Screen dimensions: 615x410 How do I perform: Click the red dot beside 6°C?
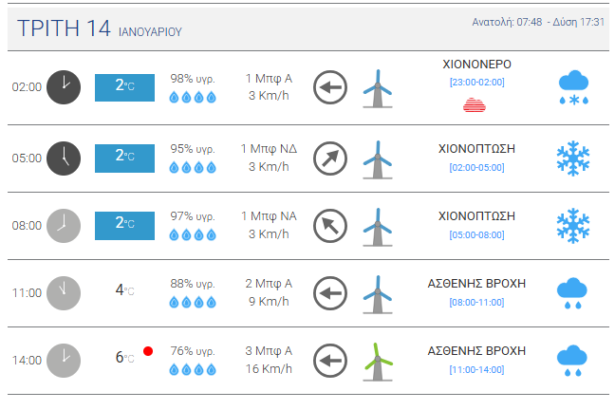[x=148, y=351]
